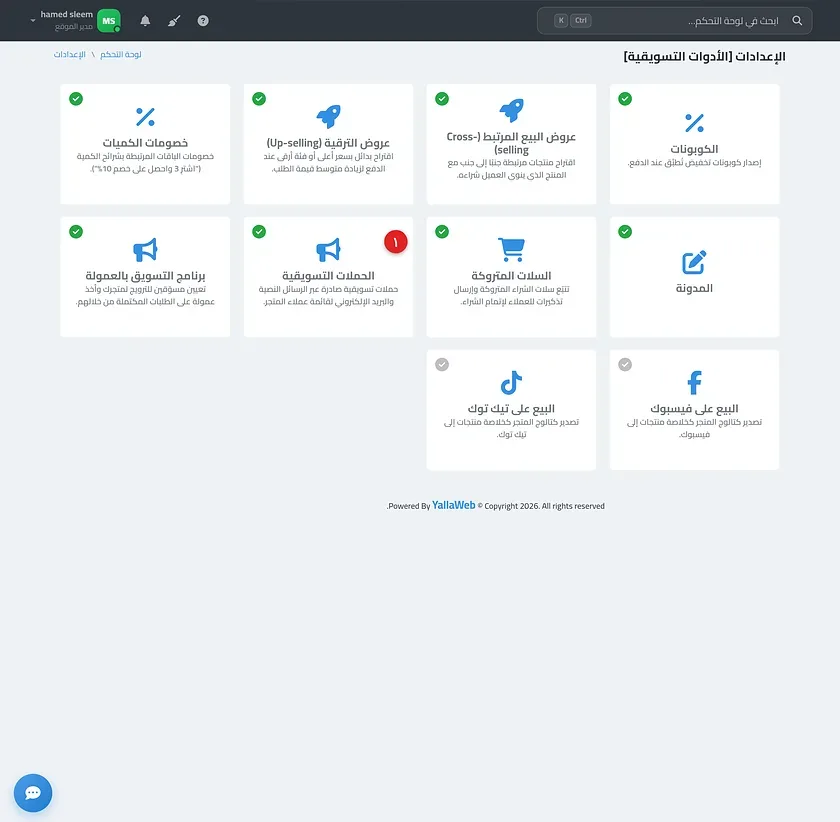Open الكوبونات card title
Viewport: 840px width, 822px height.
pos(694,149)
